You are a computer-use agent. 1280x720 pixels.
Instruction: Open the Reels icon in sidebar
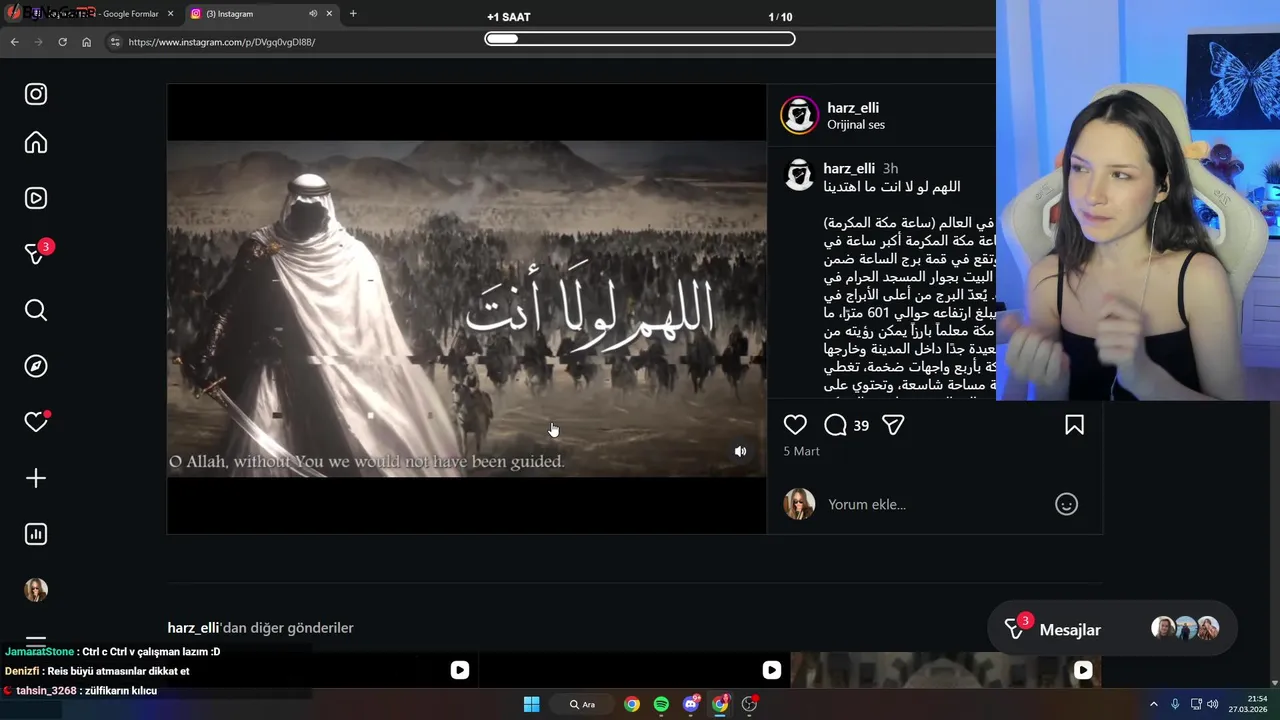[36, 198]
